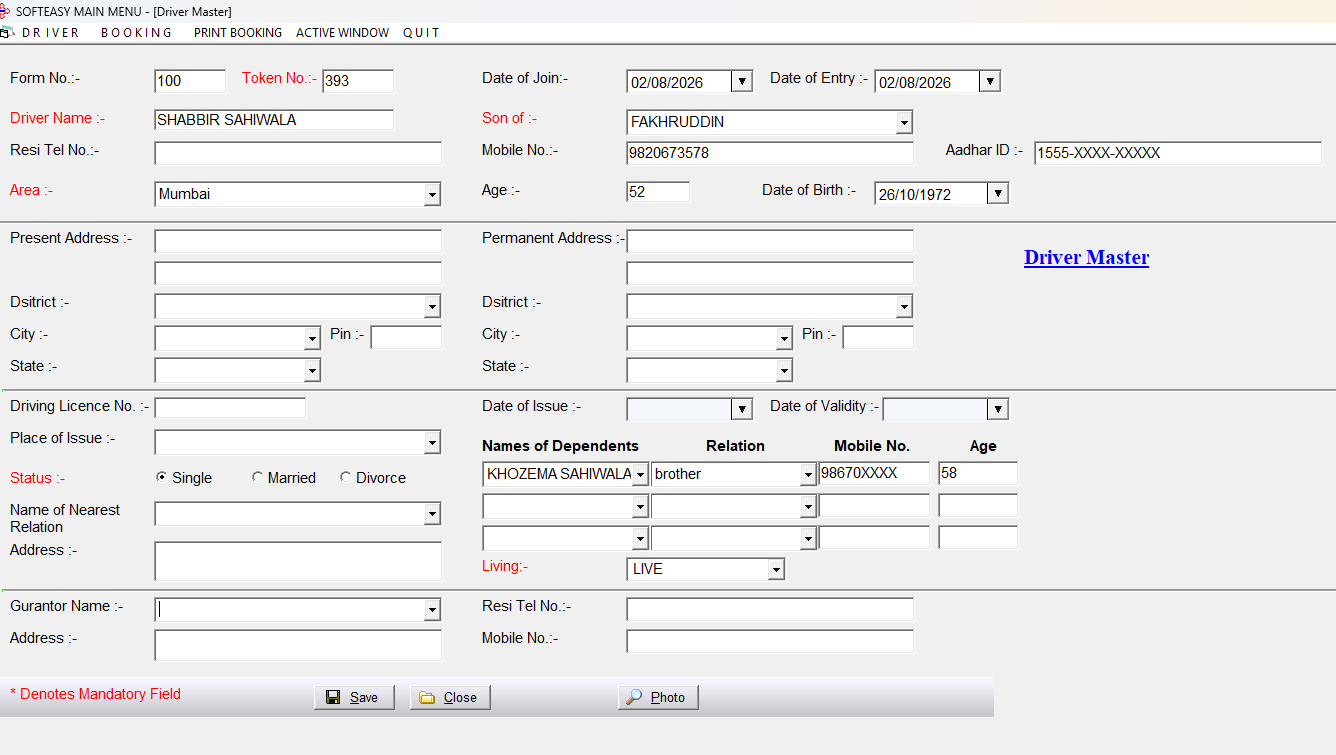Click the Save button
The height and width of the screenshot is (755, 1336).
pos(354,697)
